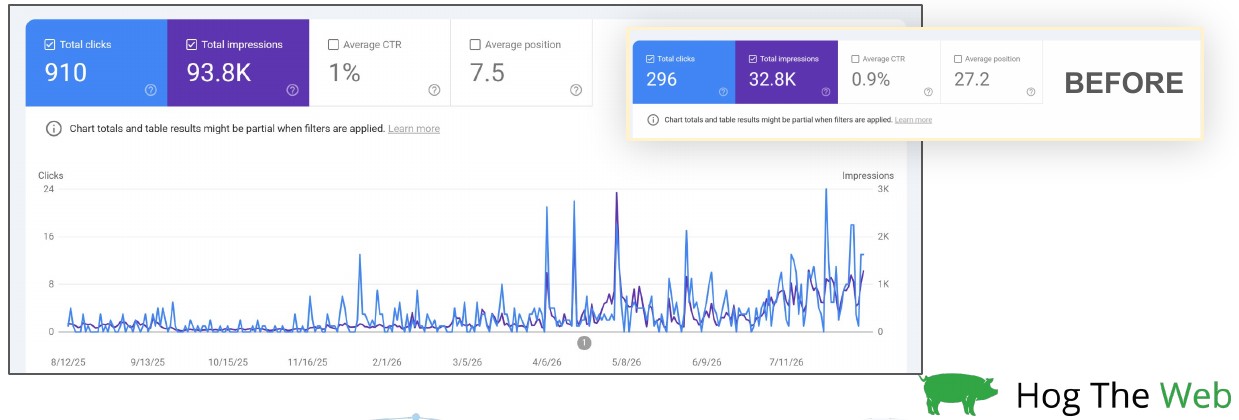1239x420 pixels.
Task: Click the 7/11/26 date axis label
Action: 787,363
